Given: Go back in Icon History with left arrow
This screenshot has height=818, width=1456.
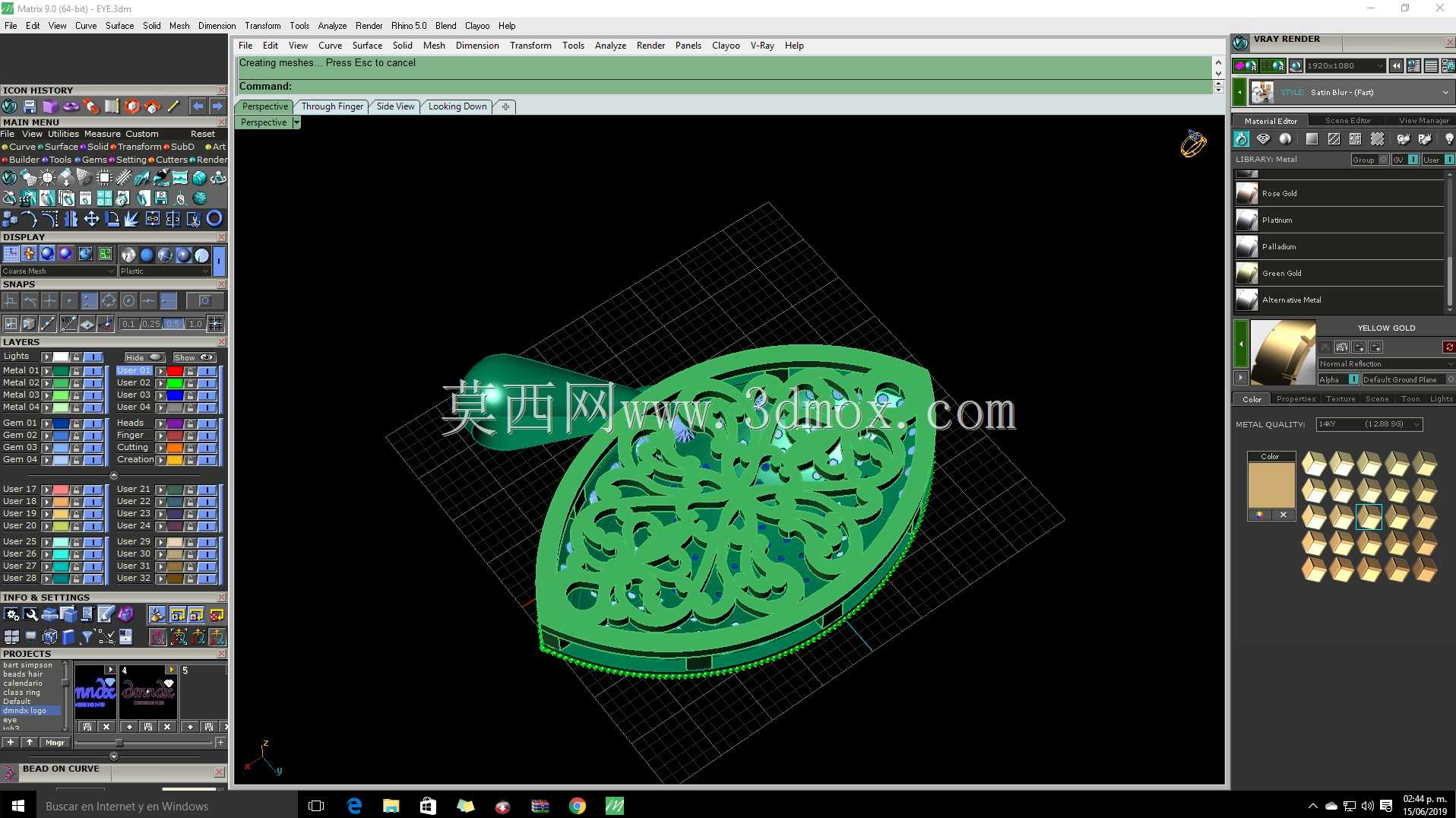Looking at the screenshot, I should point(198,106).
